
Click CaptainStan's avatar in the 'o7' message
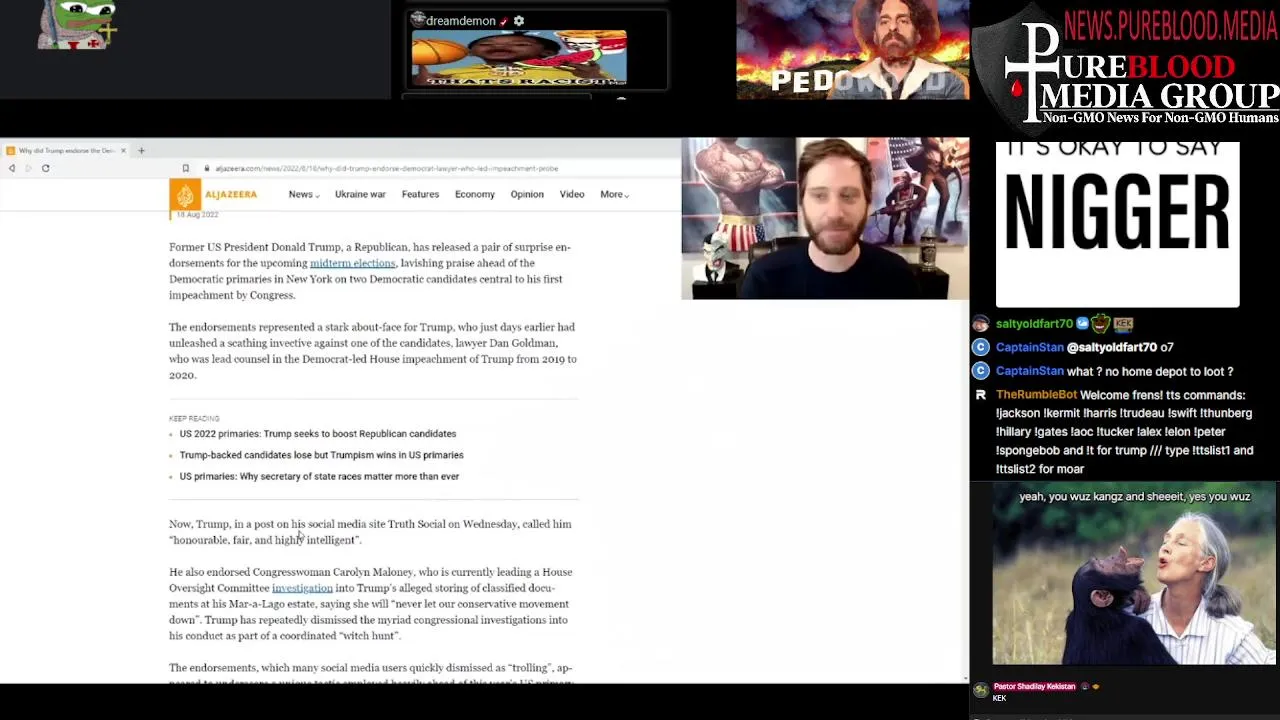980,347
